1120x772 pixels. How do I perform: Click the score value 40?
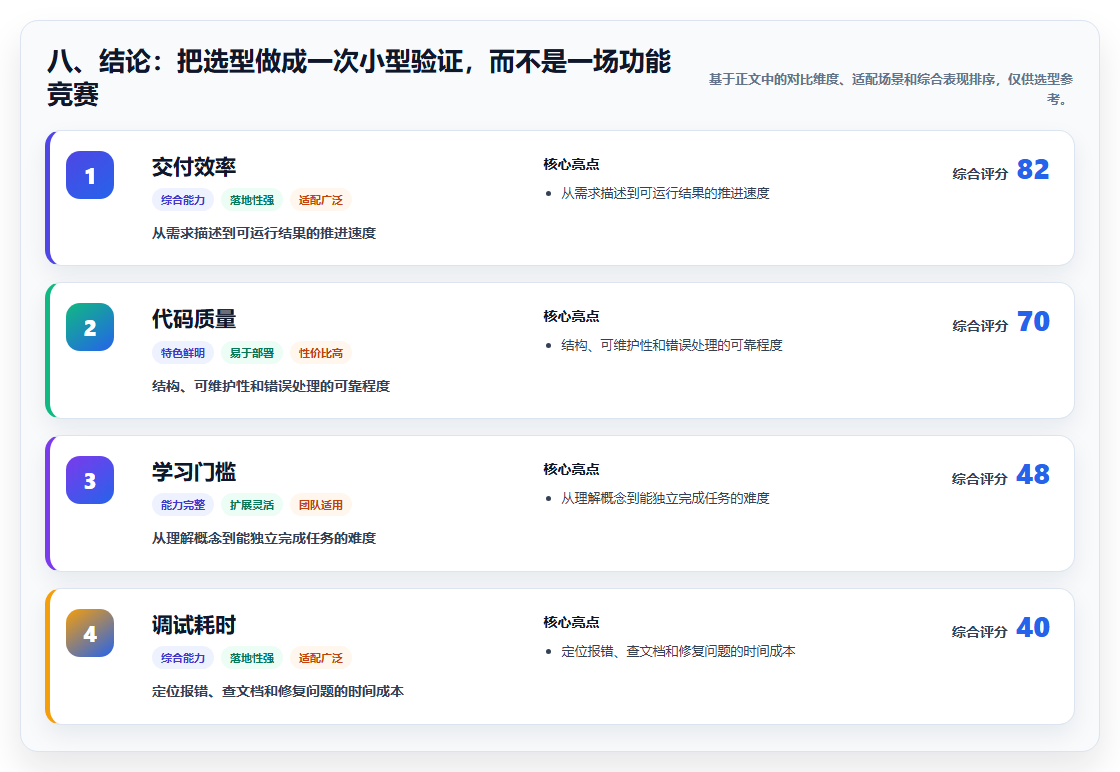(x=1033, y=628)
